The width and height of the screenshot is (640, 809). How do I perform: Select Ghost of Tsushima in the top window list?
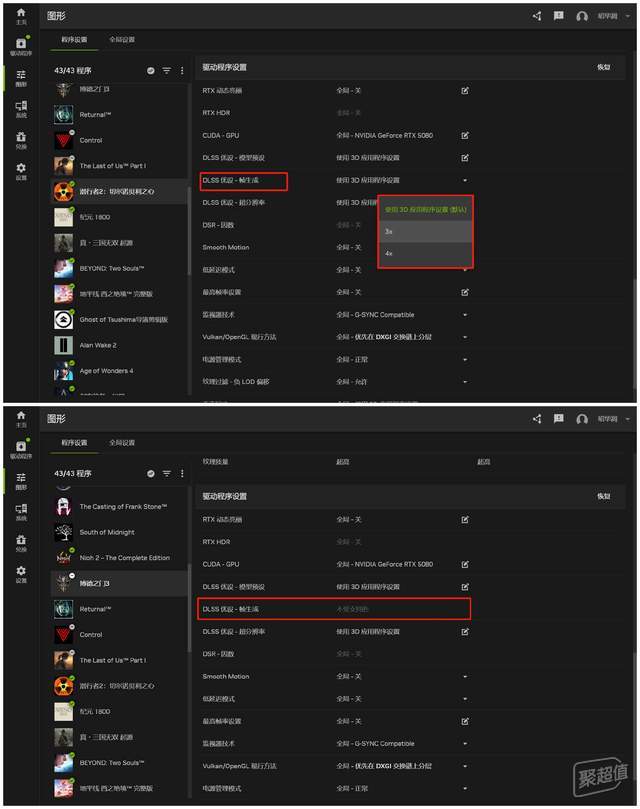click(120, 320)
